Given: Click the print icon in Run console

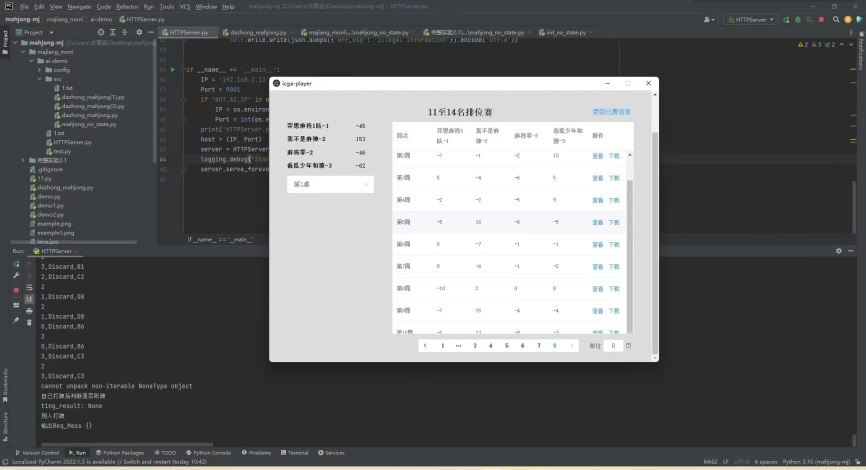Looking at the screenshot, I should [x=29, y=311].
